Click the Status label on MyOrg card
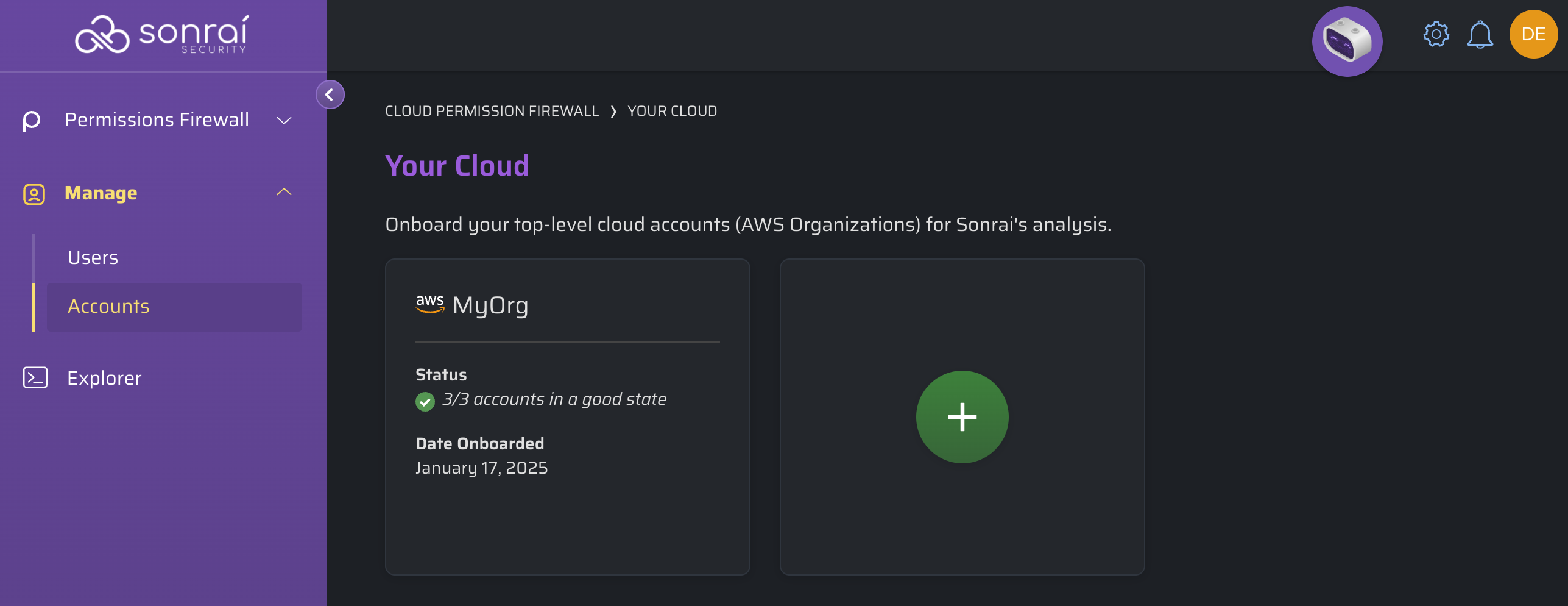Screen dimensions: 1568x606 [x=441, y=374]
